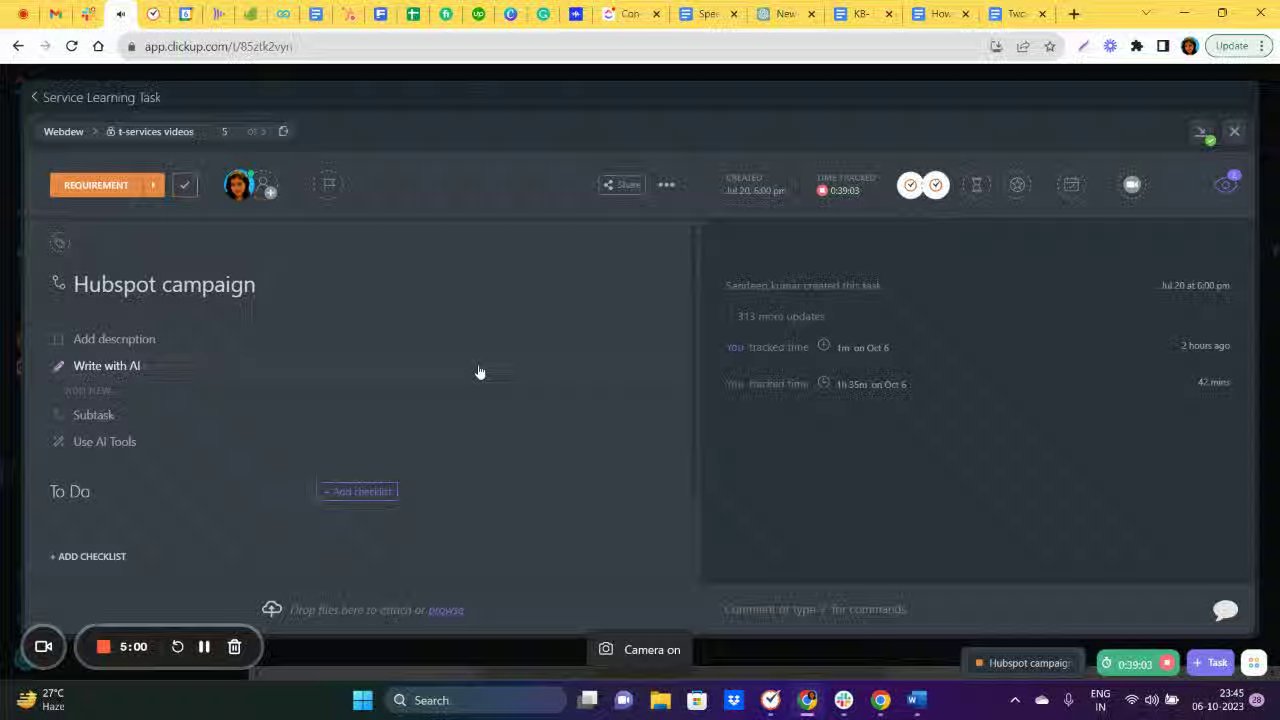Stop the screen recording at 5:00
1280x720 pixels.
click(103, 647)
